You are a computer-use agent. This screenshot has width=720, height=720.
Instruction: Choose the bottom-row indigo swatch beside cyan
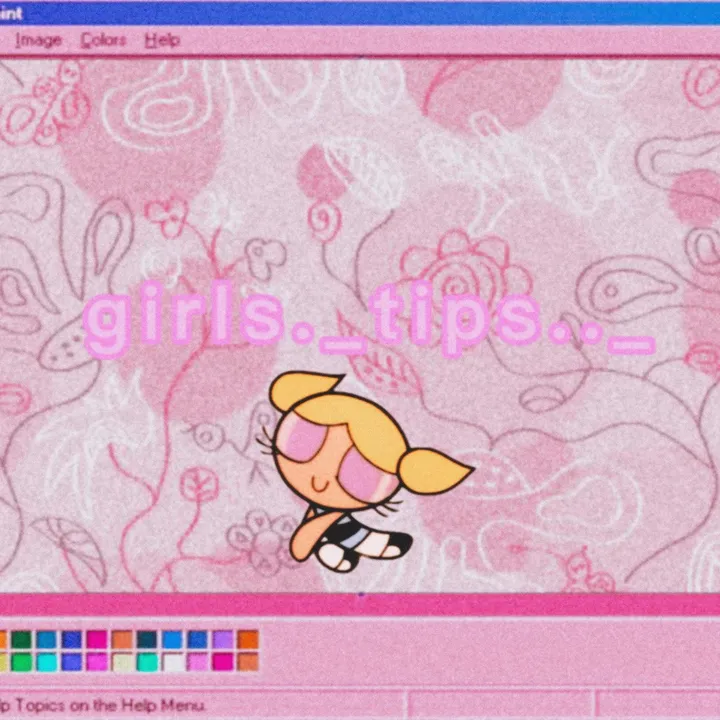[x=72, y=662]
